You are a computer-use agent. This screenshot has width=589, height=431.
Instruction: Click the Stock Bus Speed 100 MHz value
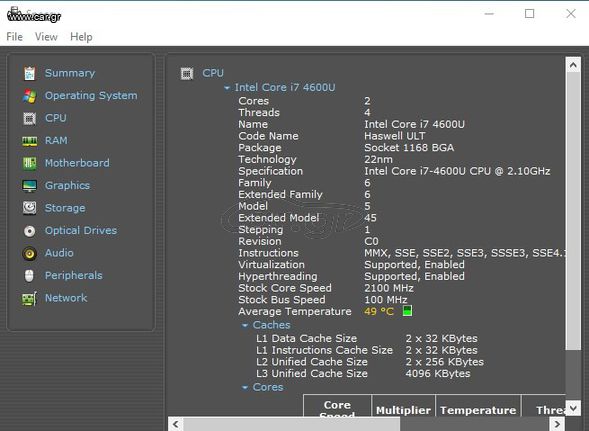[386, 300]
